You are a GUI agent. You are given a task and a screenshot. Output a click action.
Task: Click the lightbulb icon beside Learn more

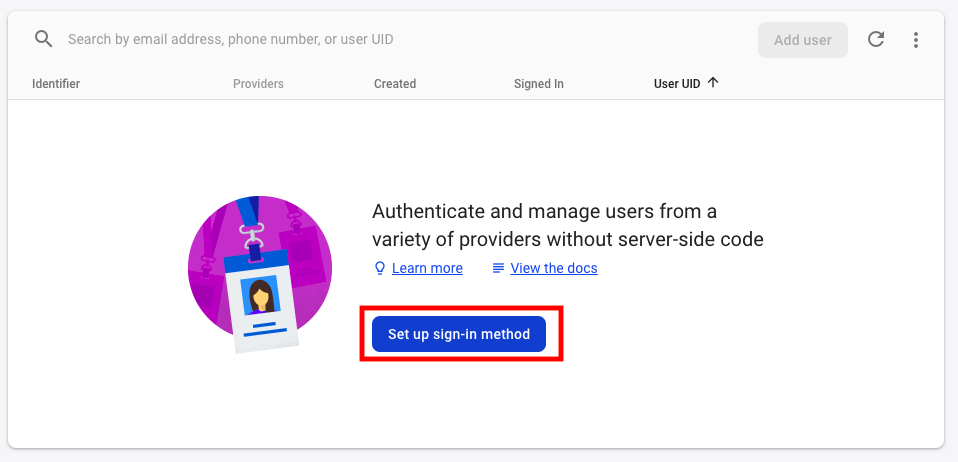click(380, 268)
